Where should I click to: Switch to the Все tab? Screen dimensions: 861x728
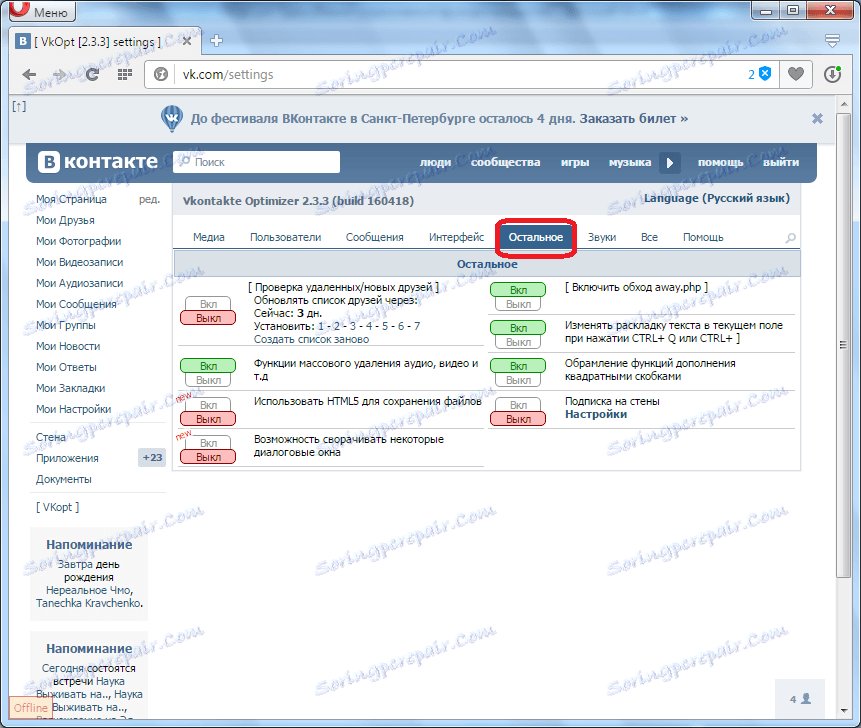point(649,237)
